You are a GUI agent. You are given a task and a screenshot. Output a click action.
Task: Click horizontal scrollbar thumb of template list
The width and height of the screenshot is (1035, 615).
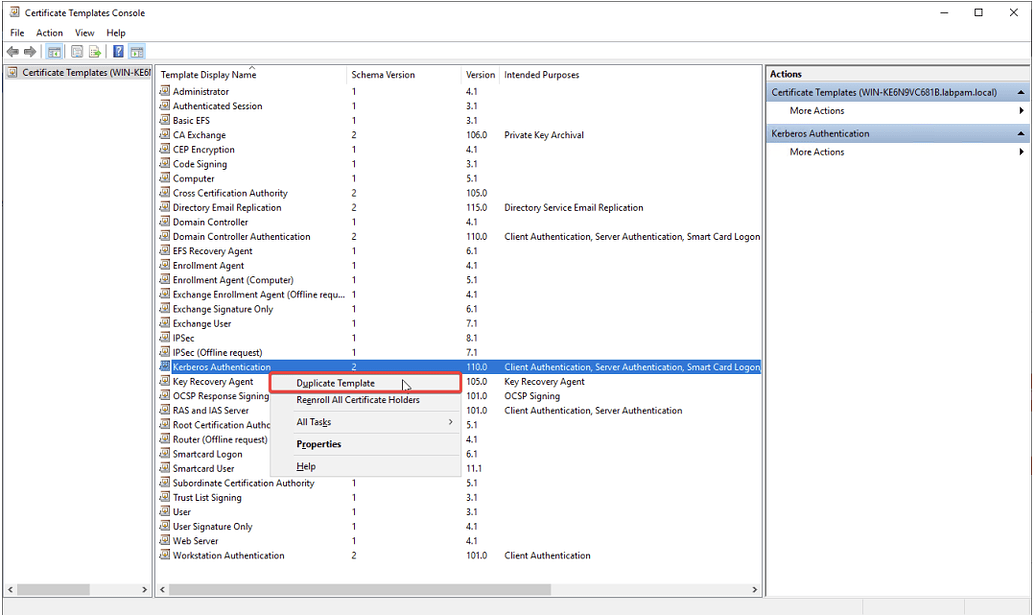[360, 589]
